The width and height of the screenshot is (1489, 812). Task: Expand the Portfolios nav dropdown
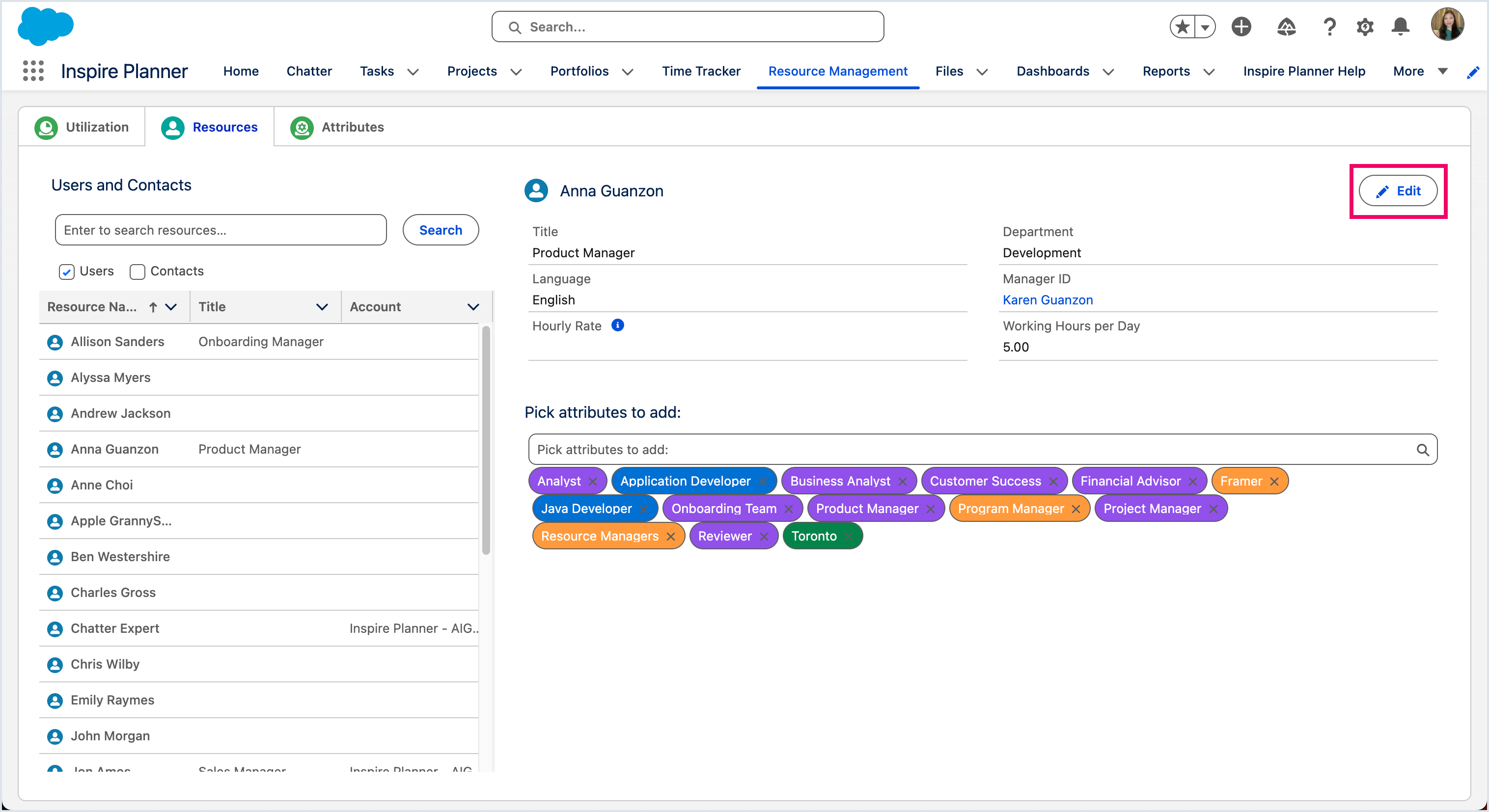(x=627, y=72)
